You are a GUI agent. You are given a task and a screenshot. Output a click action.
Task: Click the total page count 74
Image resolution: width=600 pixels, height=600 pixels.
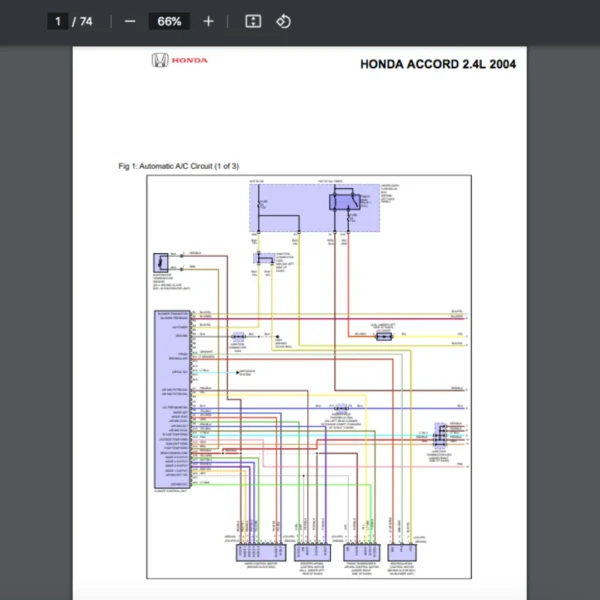(x=86, y=21)
